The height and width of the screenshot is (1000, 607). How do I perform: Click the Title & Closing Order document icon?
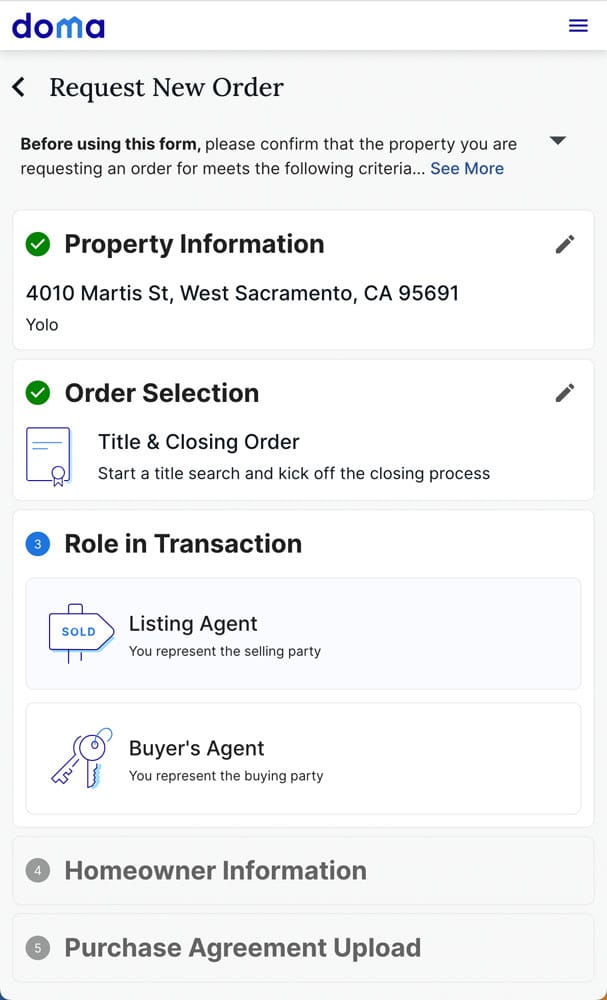click(x=48, y=456)
